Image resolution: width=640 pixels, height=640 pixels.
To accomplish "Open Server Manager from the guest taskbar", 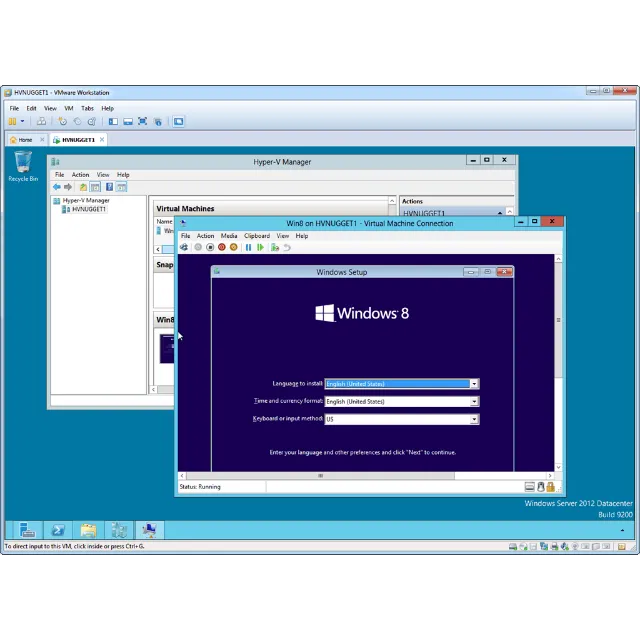I will (27, 530).
